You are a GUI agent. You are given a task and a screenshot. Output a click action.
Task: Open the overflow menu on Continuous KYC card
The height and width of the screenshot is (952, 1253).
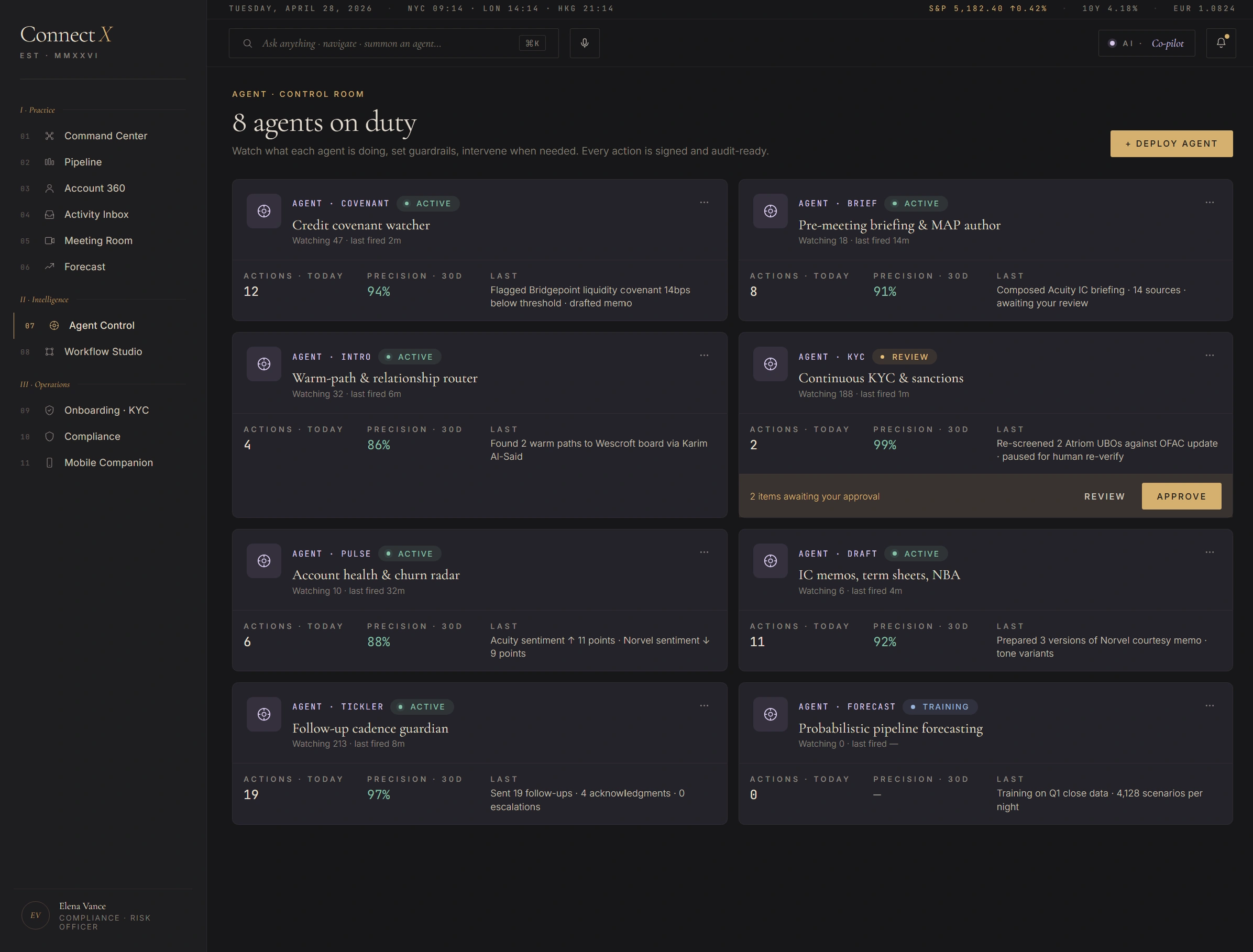point(1210,356)
